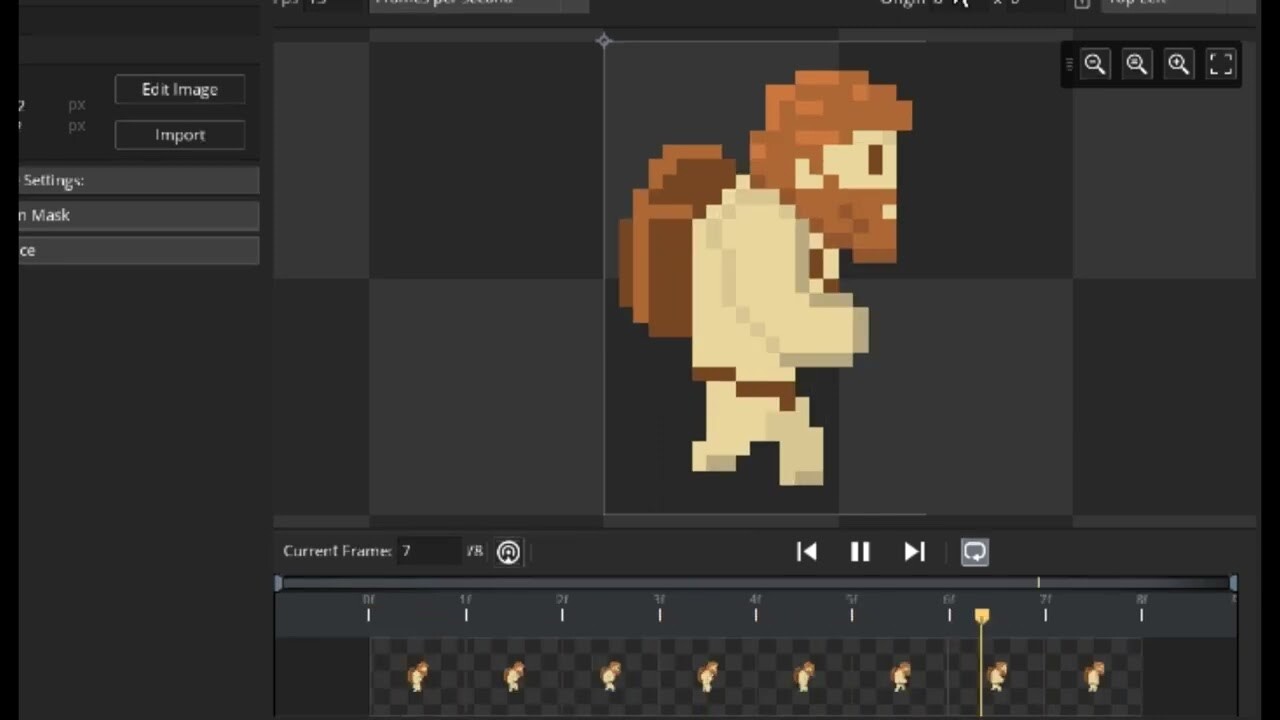Expand the Nine Slice section
Image resolution: width=1280 pixels, height=720 pixels.
tap(130, 250)
